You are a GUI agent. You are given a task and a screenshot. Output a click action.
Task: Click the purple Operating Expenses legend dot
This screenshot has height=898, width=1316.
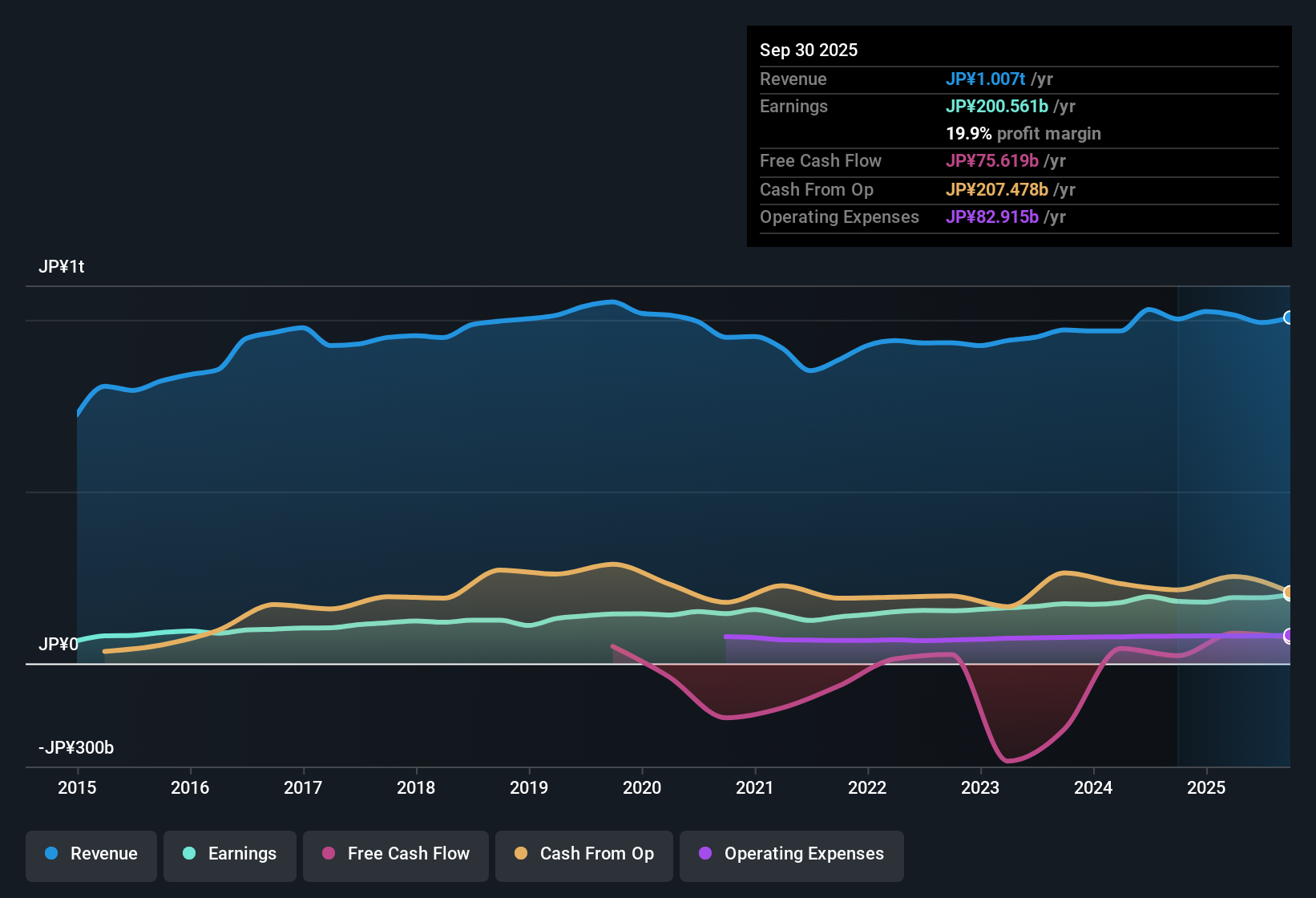704,854
